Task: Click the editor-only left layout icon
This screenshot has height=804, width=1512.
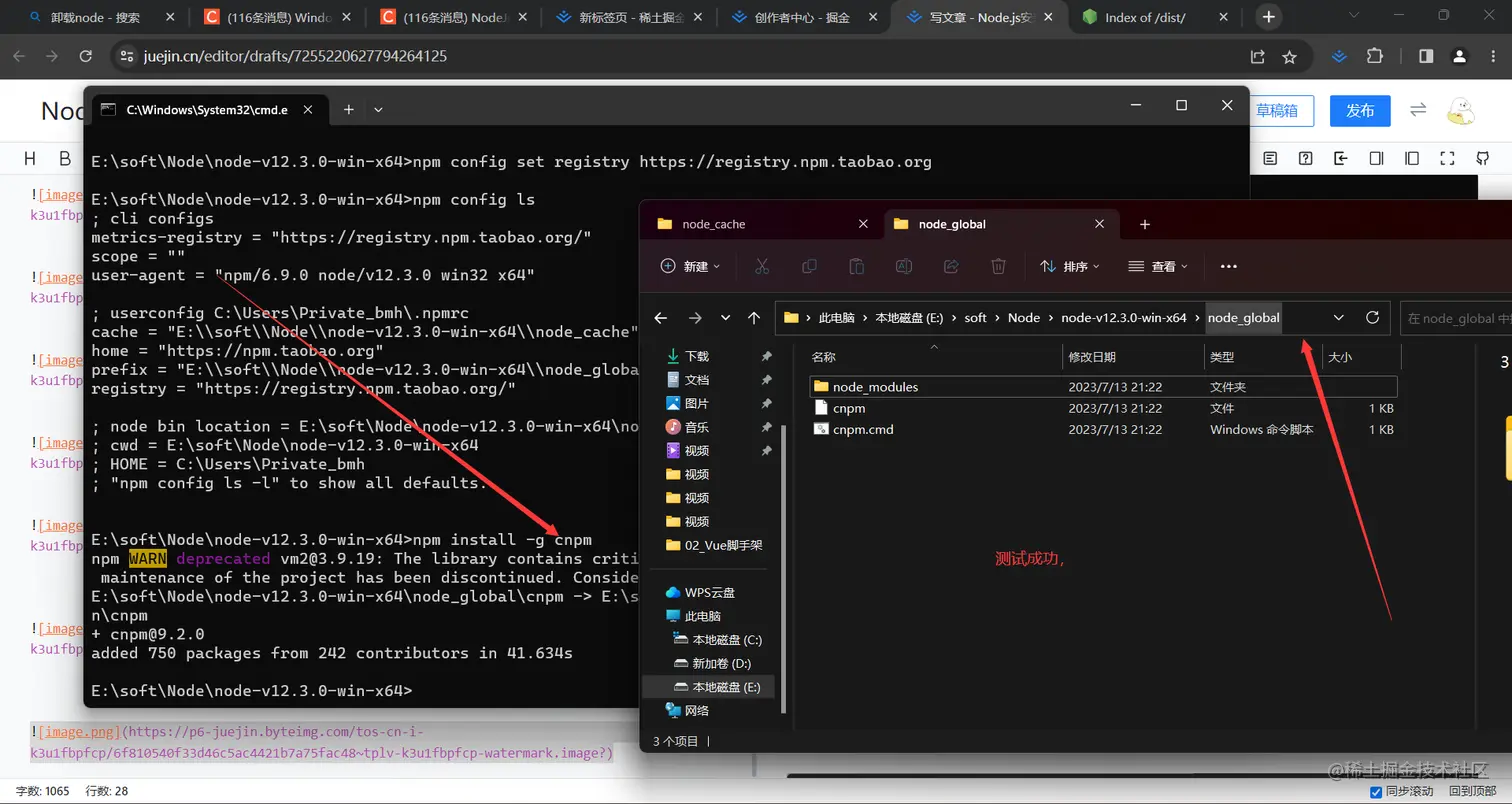Action: tap(1376, 158)
